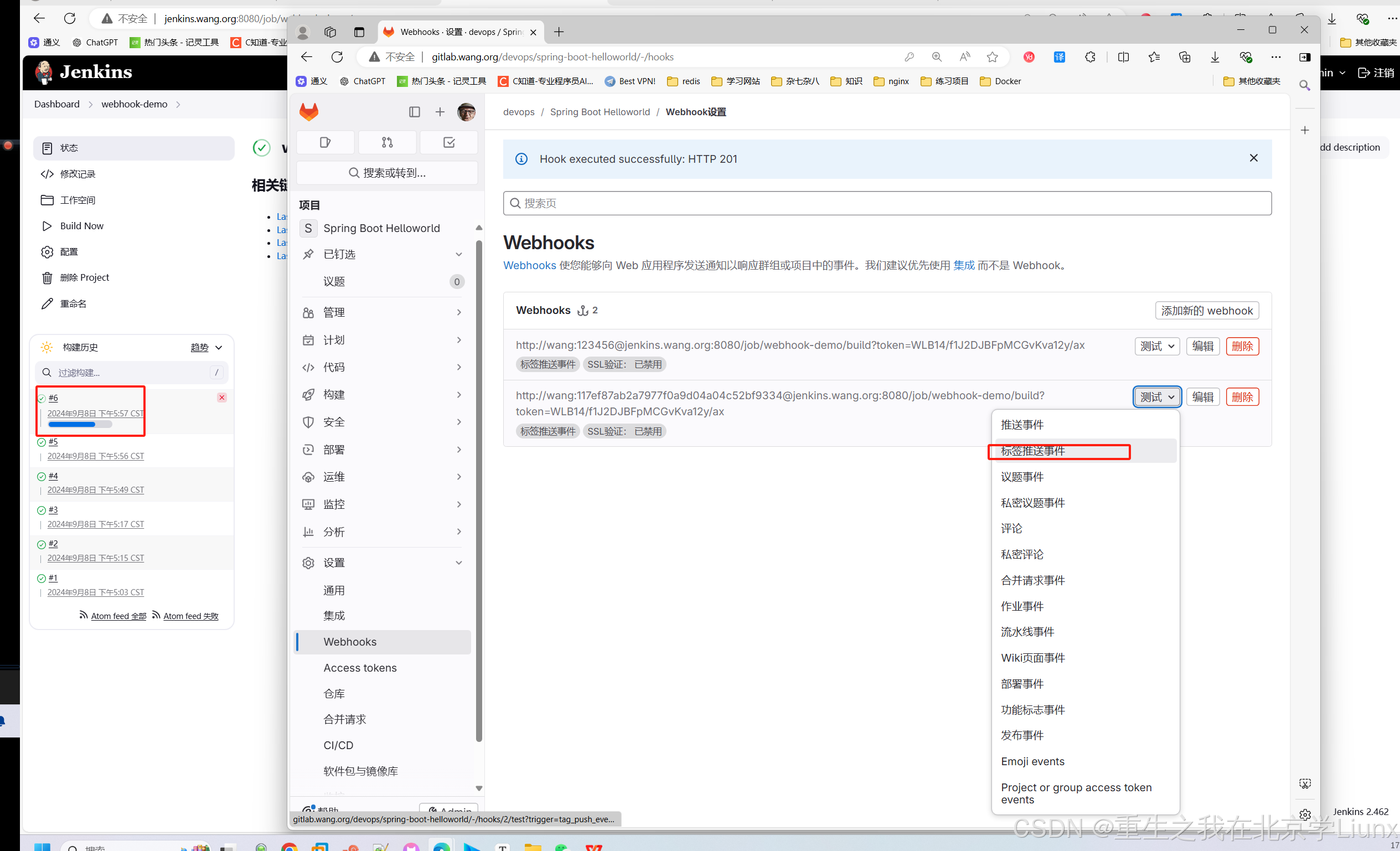Click the Edge sidebar plus icon

(x=1305, y=130)
